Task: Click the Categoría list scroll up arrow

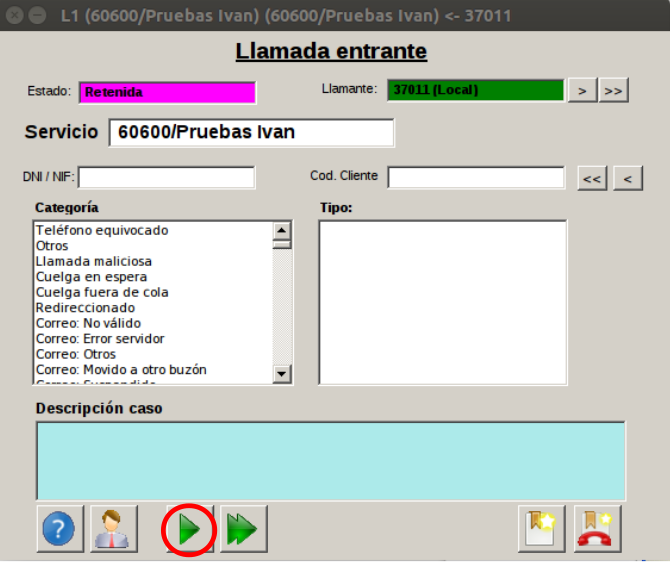Action: (x=282, y=231)
